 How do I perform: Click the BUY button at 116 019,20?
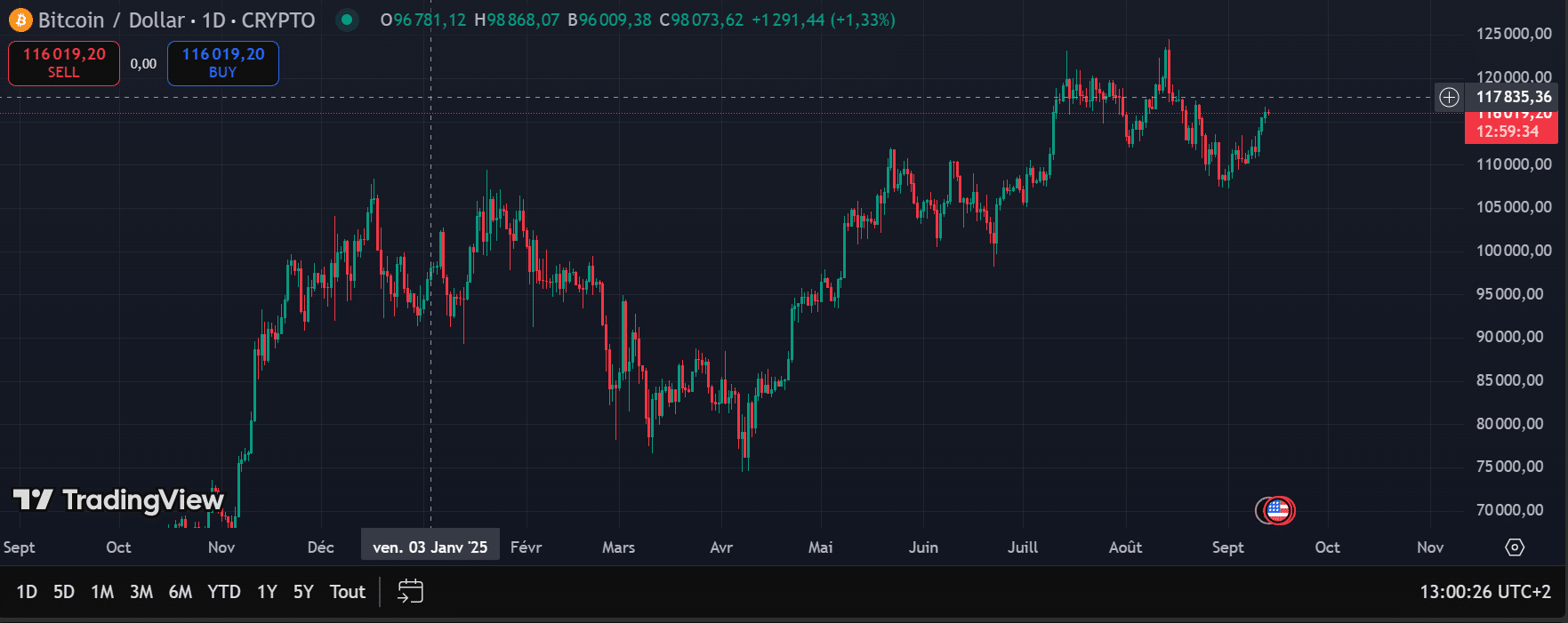click(223, 63)
